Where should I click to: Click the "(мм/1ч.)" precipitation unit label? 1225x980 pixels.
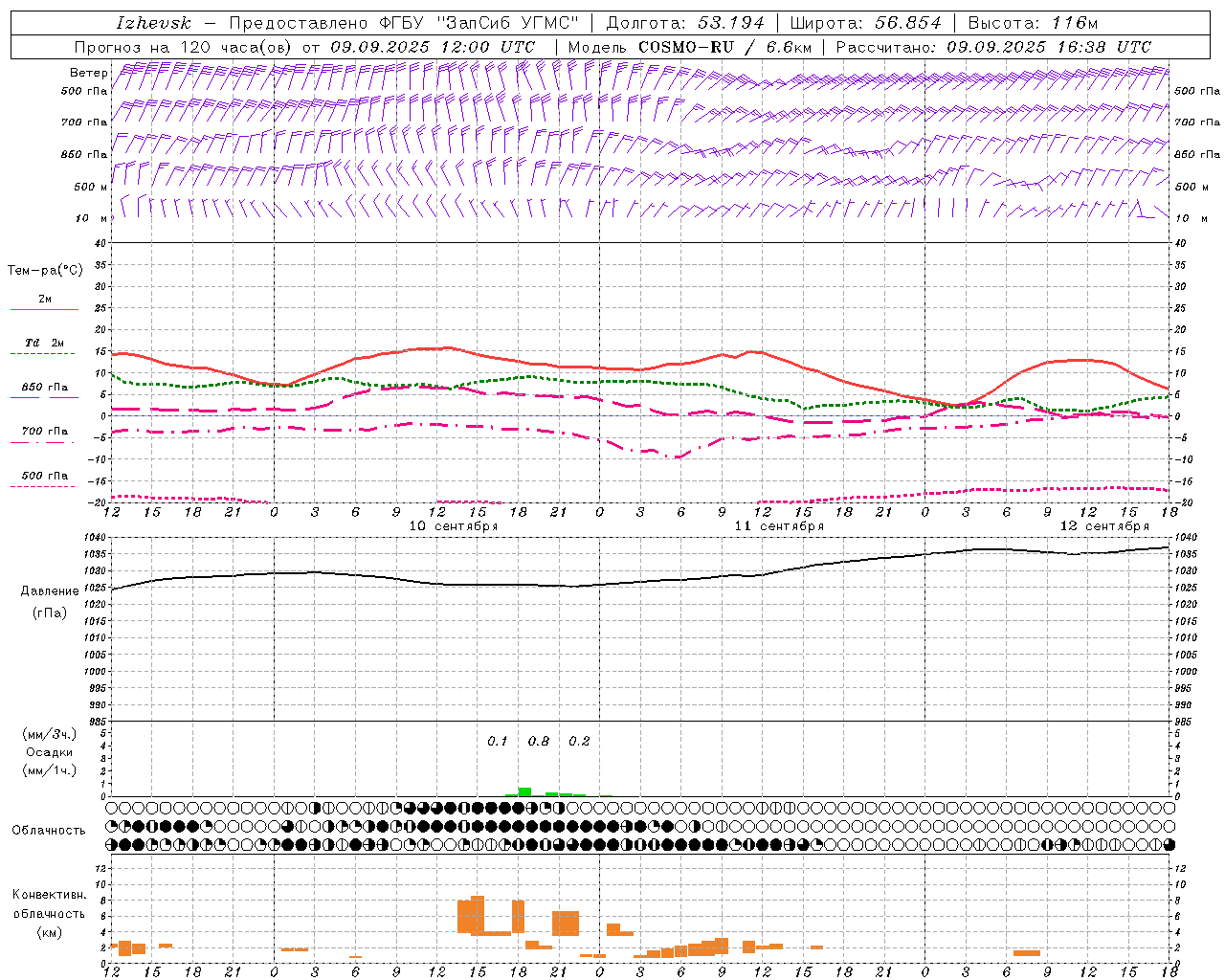[x=49, y=770]
